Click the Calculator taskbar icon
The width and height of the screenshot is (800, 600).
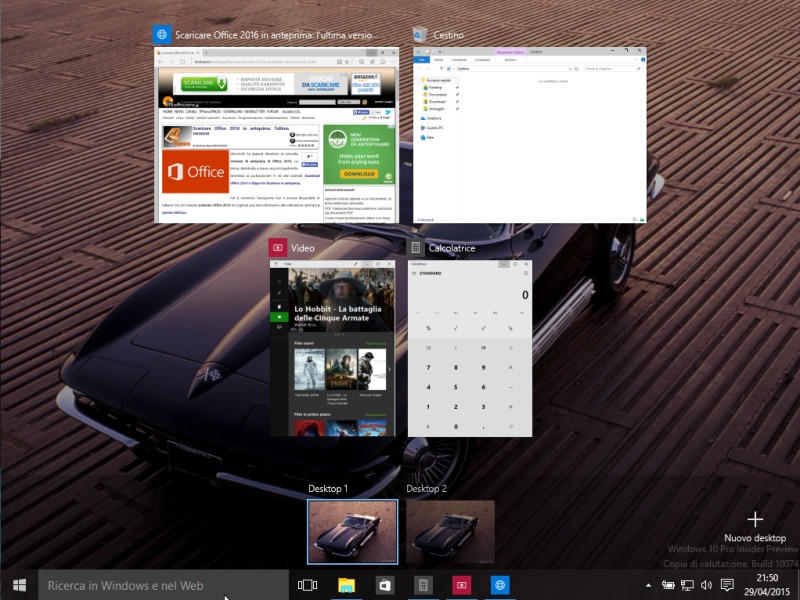coord(423,585)
